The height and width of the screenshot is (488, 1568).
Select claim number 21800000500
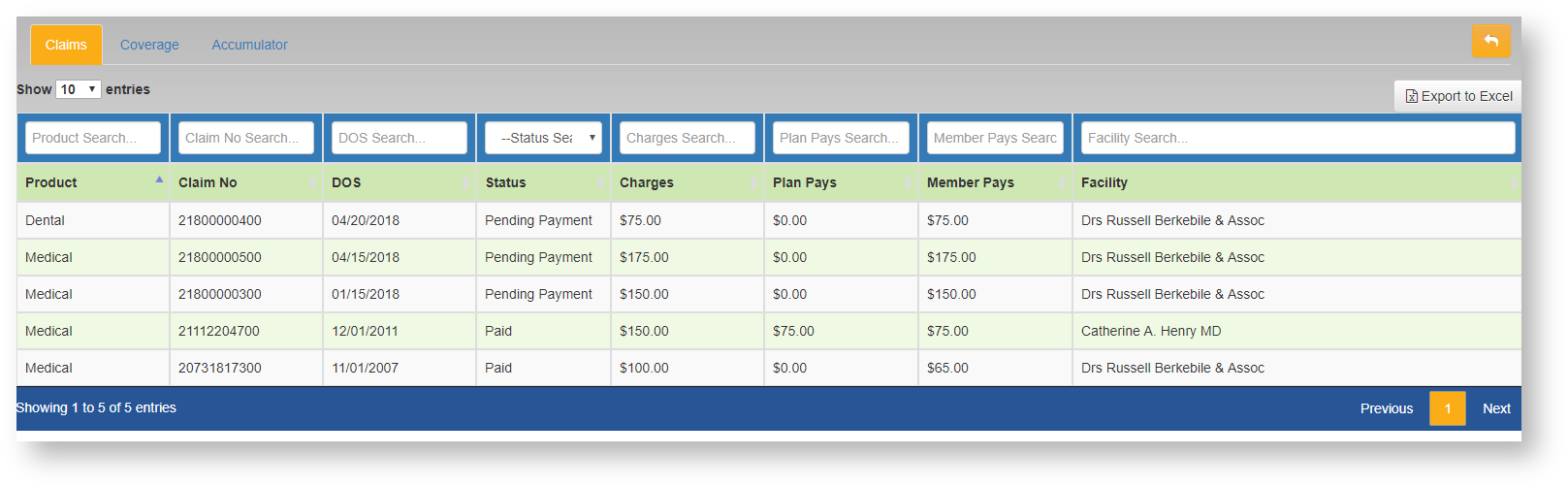220,257
